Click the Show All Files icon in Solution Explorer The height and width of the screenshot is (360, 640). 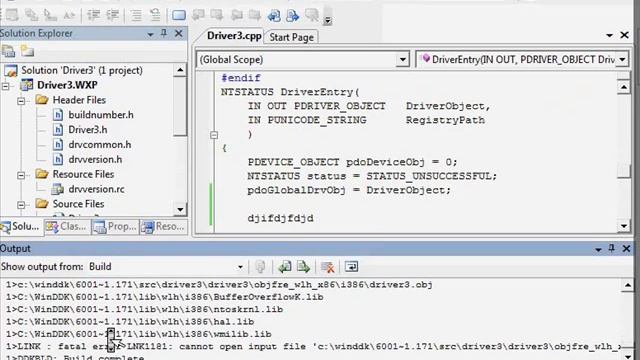click(x=27, y=51)
